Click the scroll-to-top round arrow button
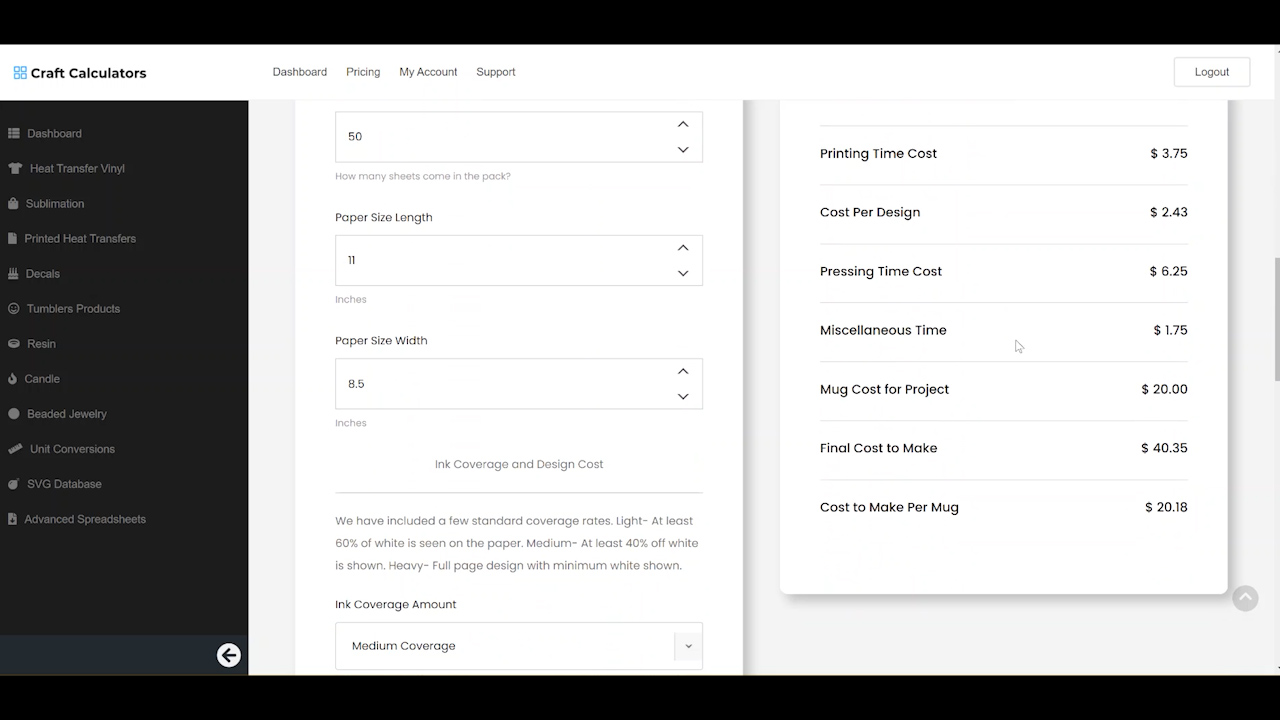Viewport: 1280px width, 720px height. click(x=1245, y=598)
